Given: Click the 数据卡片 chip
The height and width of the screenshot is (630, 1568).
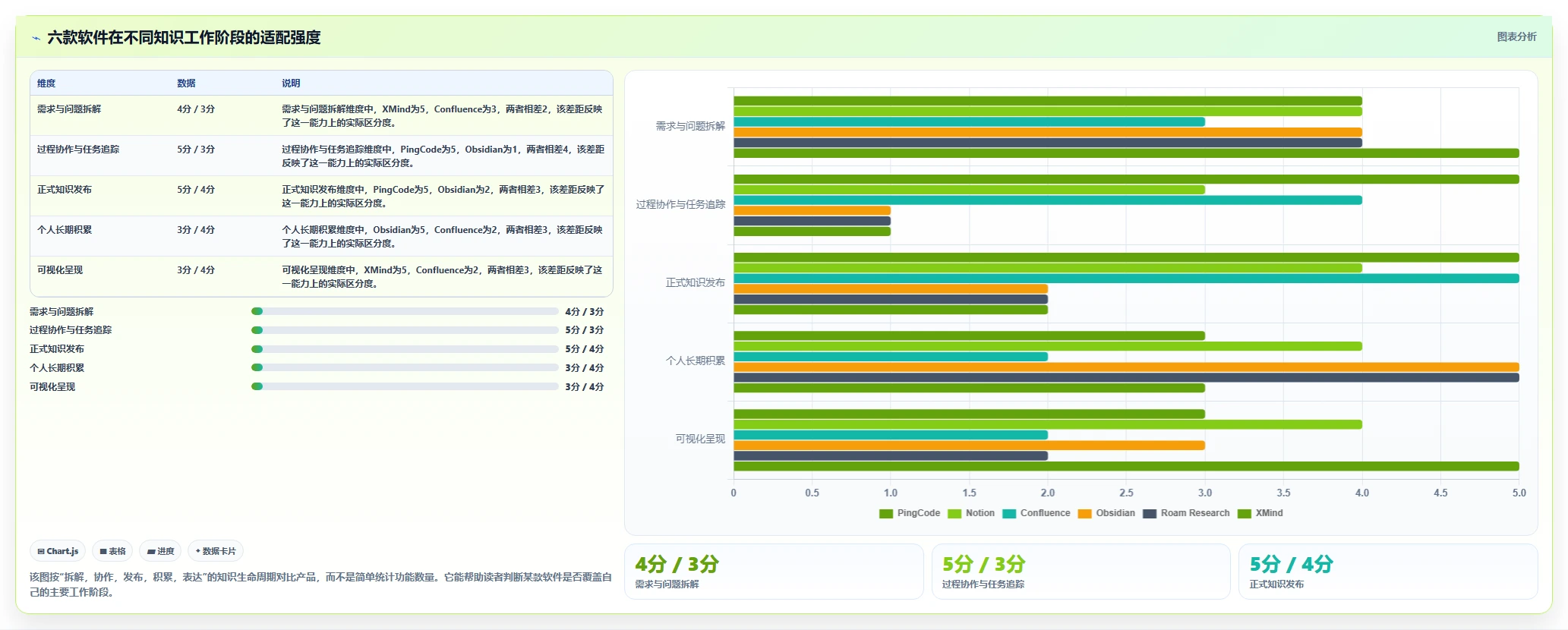Looking at the screenshot, I should point(216,551).
